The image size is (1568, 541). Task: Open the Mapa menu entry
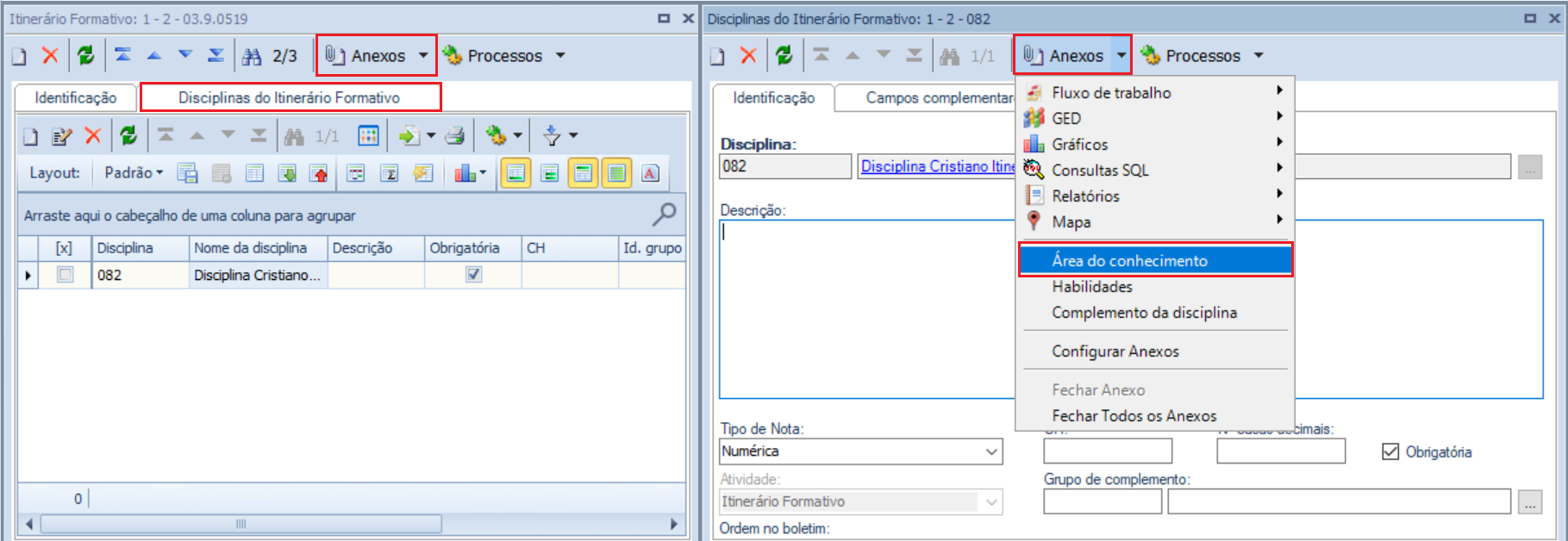click(1155, 221)
